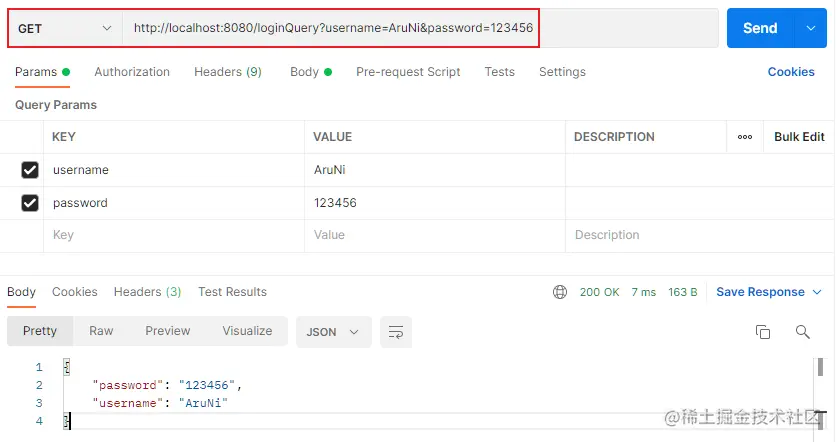Open the request Body tab
Image resolution: width=836 pixels, height=442 pixels.
coord(311,72)
